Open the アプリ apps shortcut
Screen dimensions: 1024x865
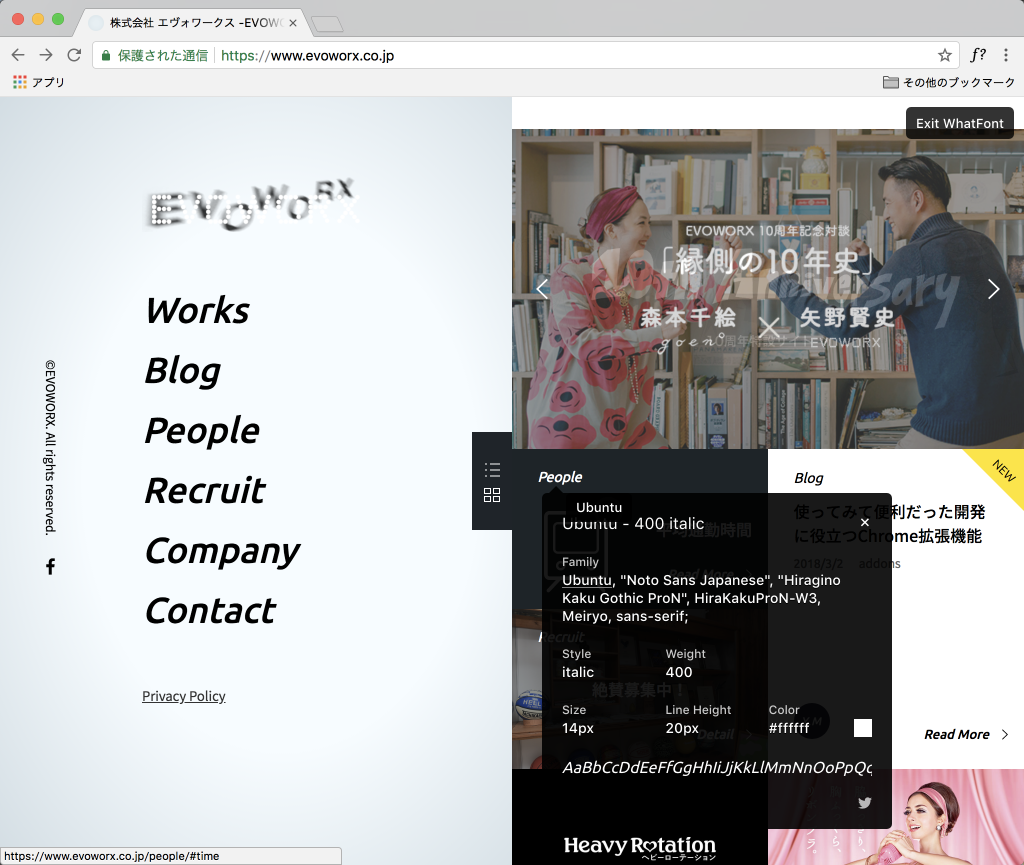39,82
